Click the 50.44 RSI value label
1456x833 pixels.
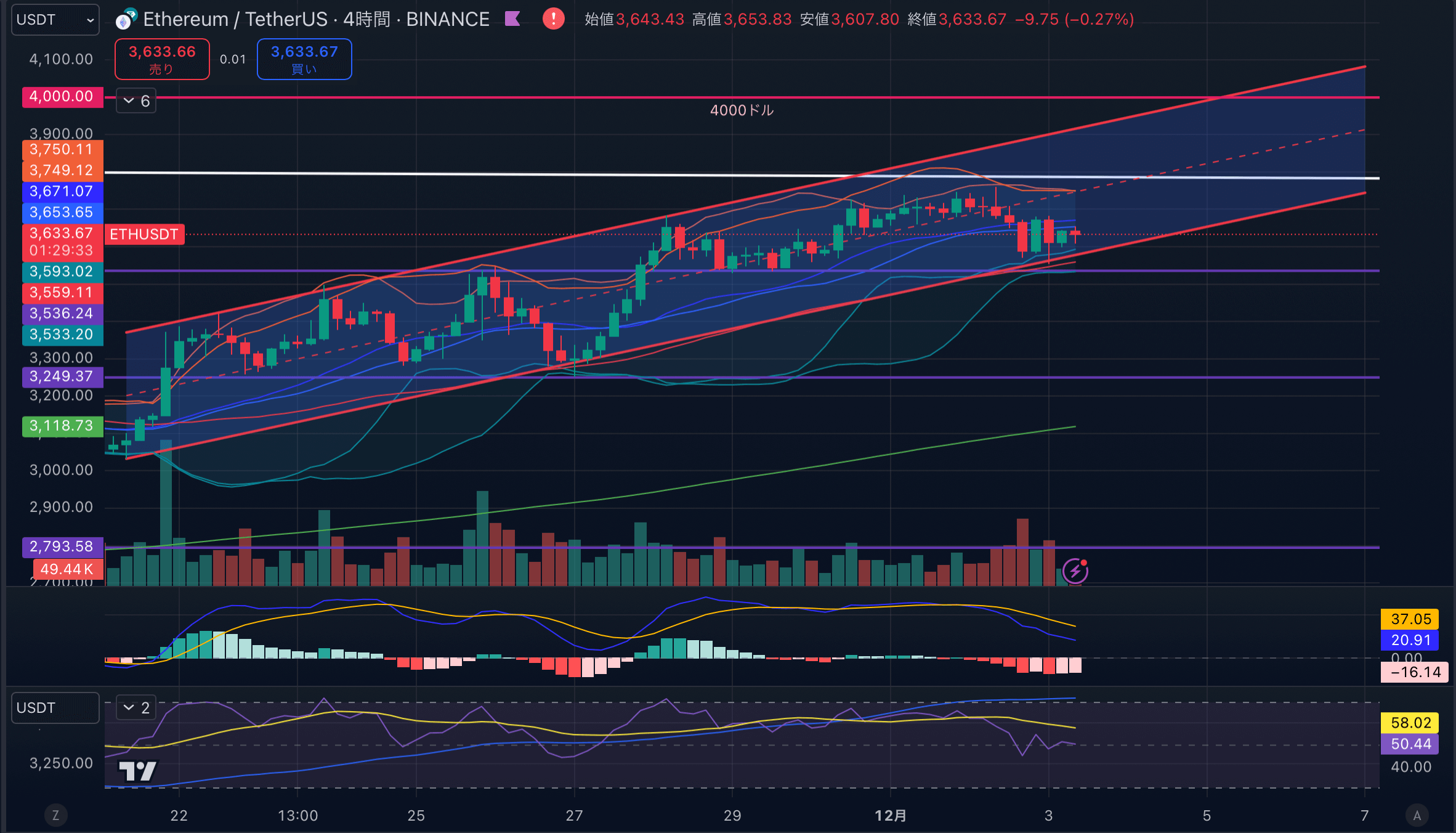click(x=1410, y=744)
